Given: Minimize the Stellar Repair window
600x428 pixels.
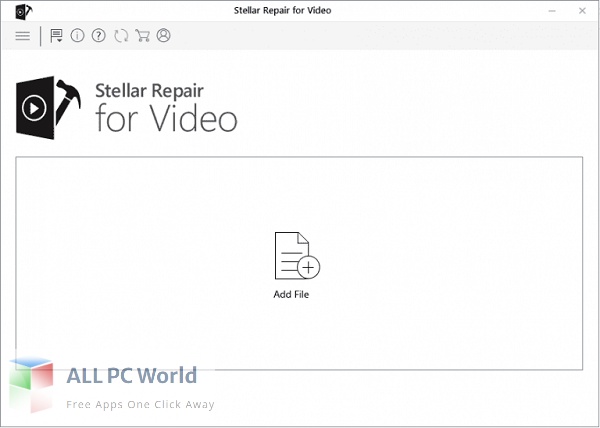Looking at the screenshot, I should tap(552, 11).
